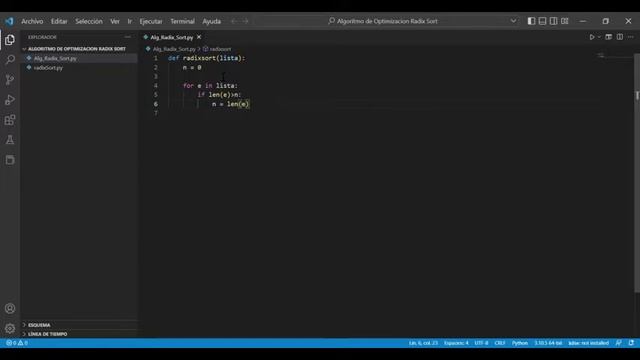Open Explorer more actions ellipsis
Image resolution: width=640 pixels, height=360 pixels.
click(x=128, y=37)
